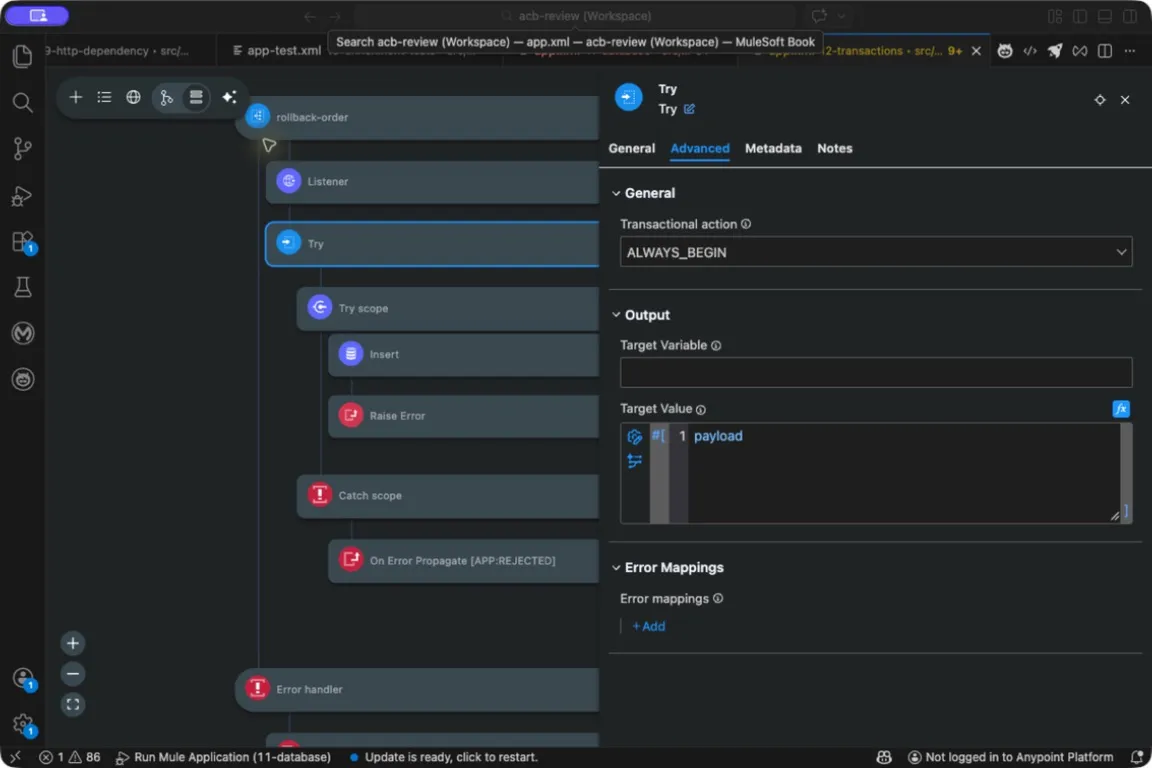Screen dimensions: 1152x768
Task: Open the Source Control view
Action: 23,148
